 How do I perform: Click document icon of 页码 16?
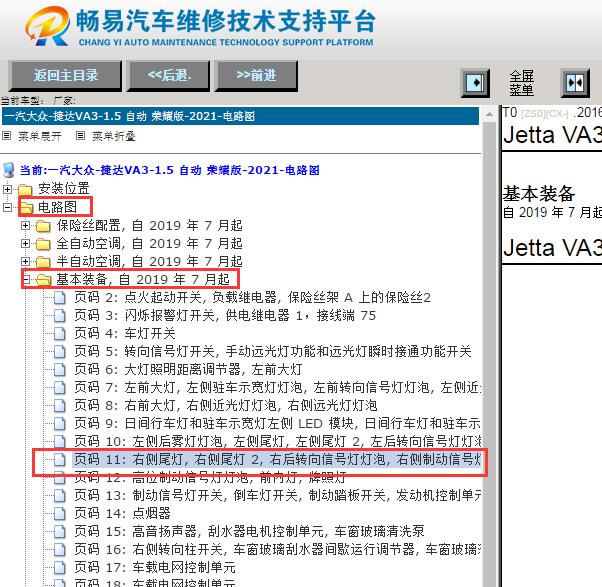click(x=60, y=549)
